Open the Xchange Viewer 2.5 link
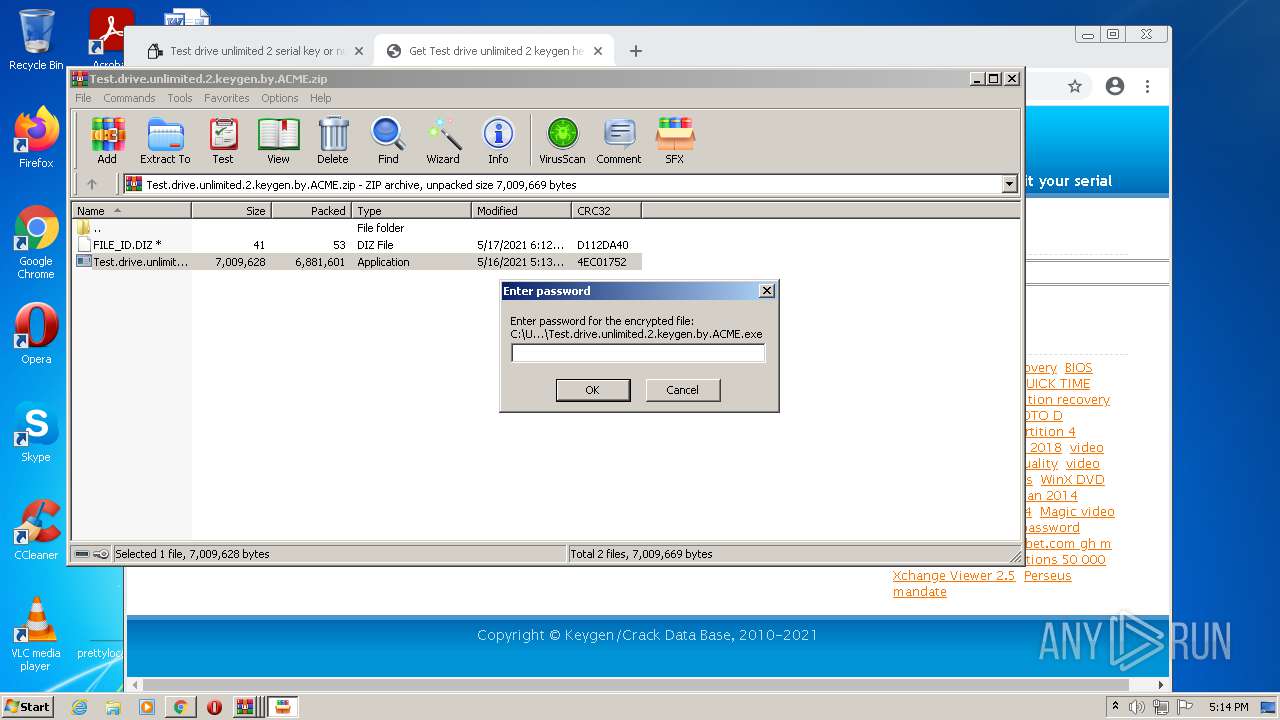This screenshot has height=720, width=1280. 954,576
